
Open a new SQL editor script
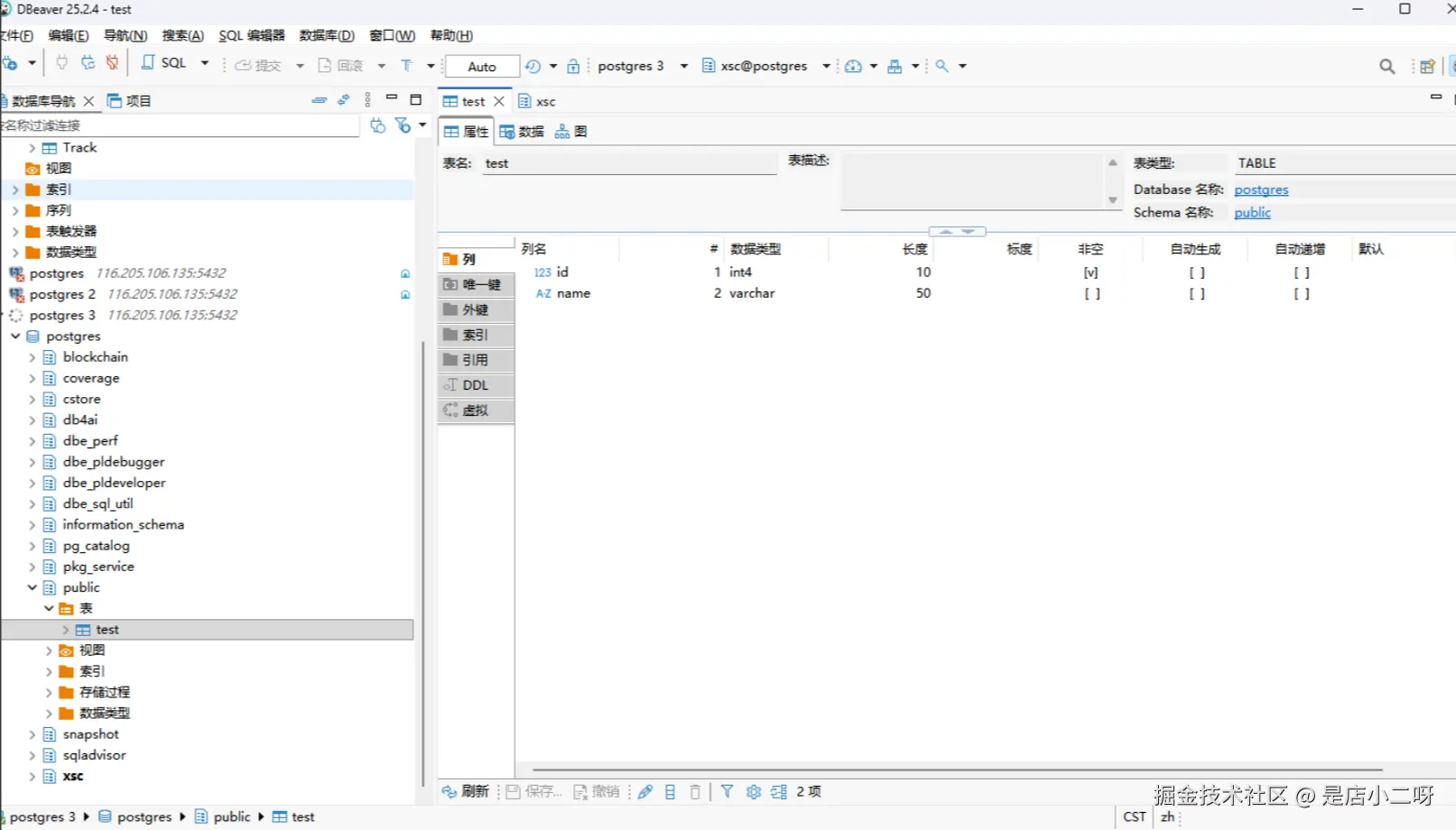click(164, 64)
